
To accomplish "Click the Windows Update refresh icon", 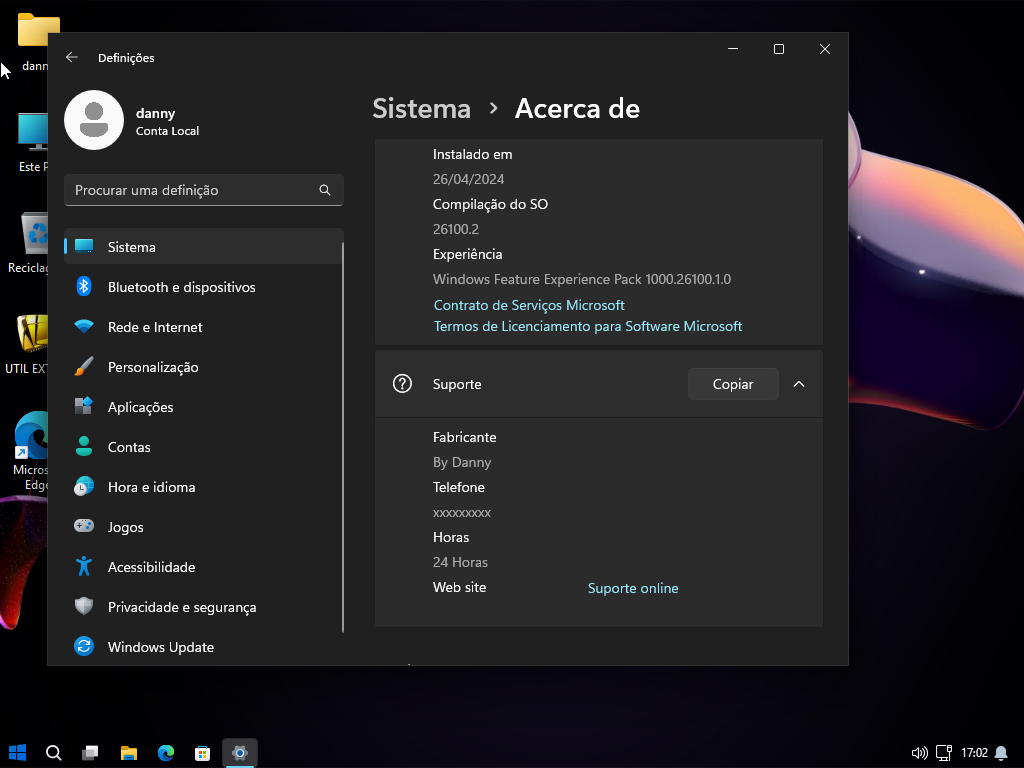I will pyautogui.click(x=84, y=646).
